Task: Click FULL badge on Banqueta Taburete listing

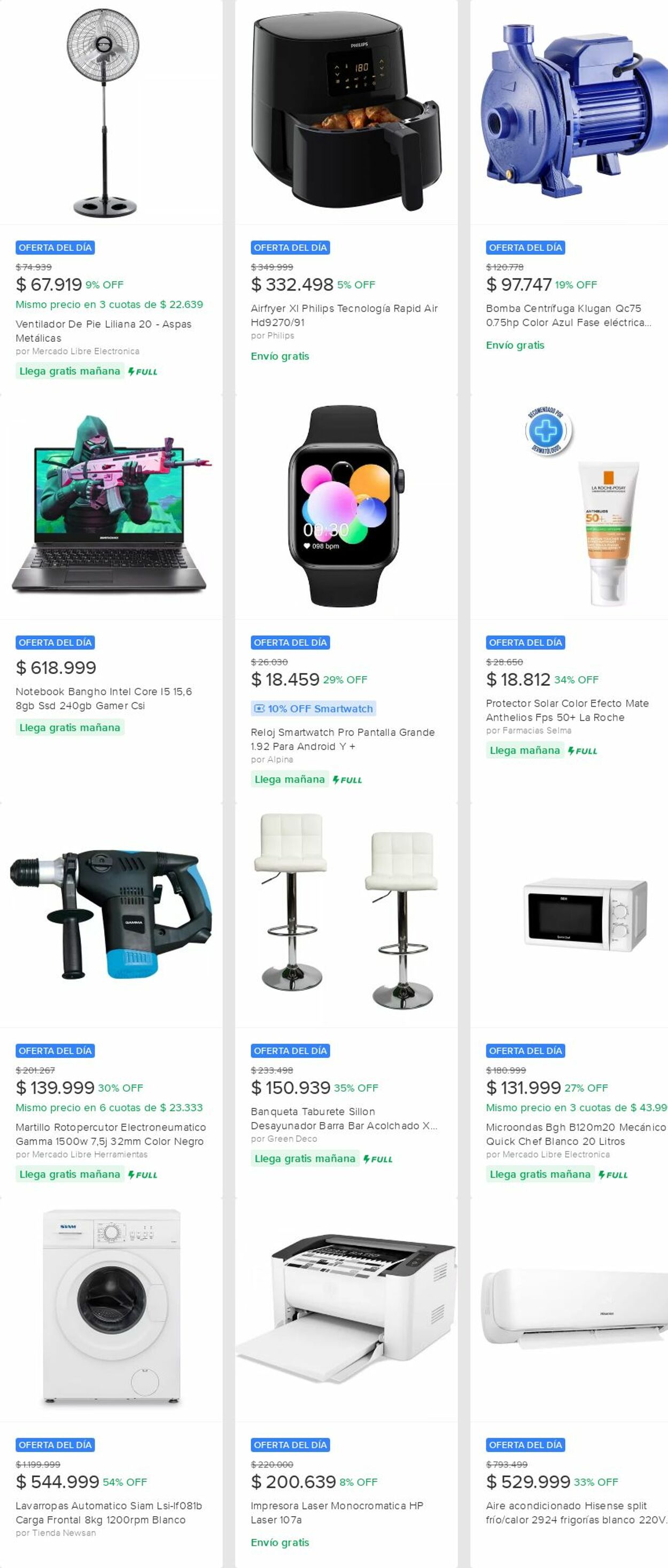Action: coord(377,1159)
